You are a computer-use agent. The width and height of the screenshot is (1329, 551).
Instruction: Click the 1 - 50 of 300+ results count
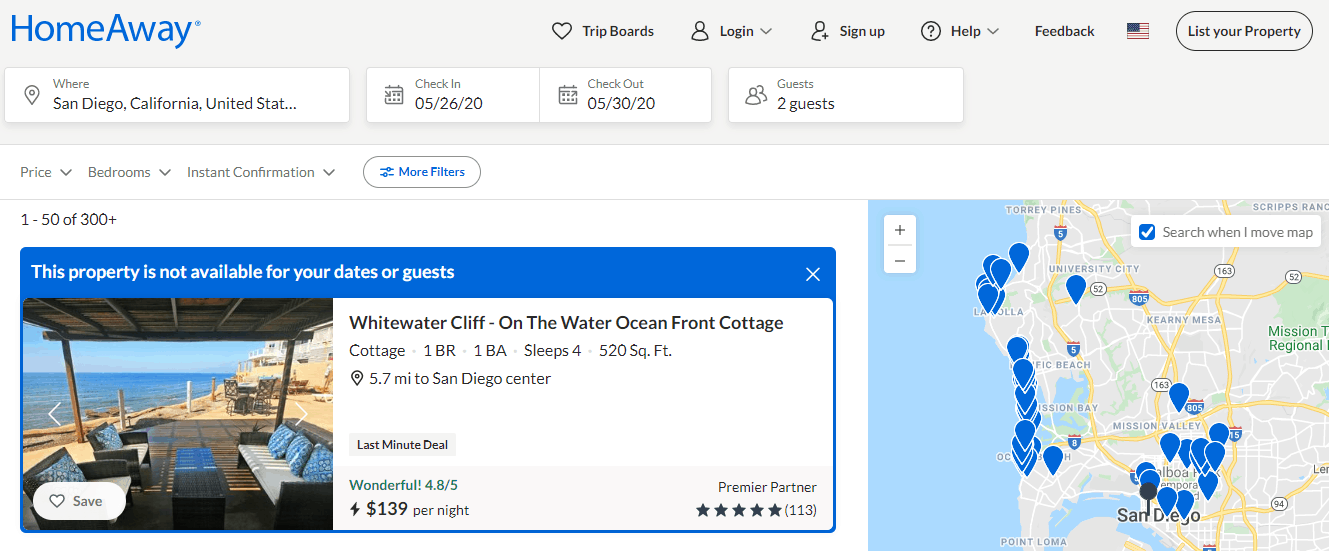[x=68, y=219]
